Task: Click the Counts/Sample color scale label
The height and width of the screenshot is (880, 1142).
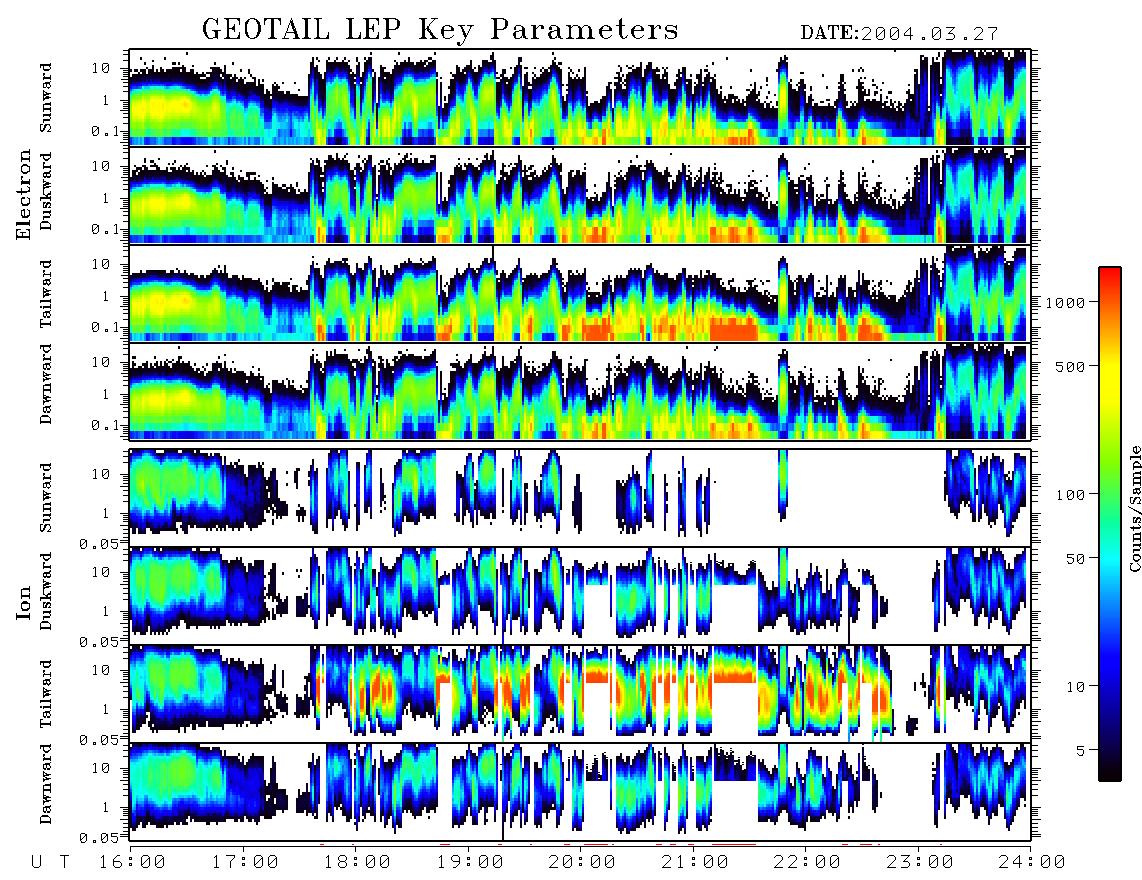Action: coord(1134,508)
